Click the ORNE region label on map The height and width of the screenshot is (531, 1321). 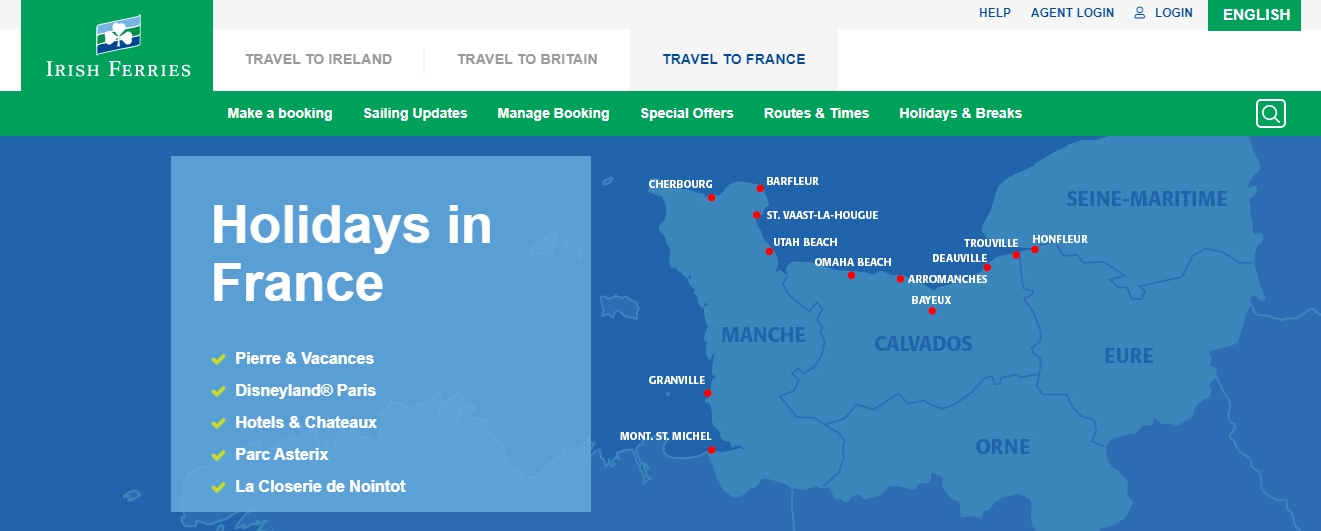point(1003,447)
